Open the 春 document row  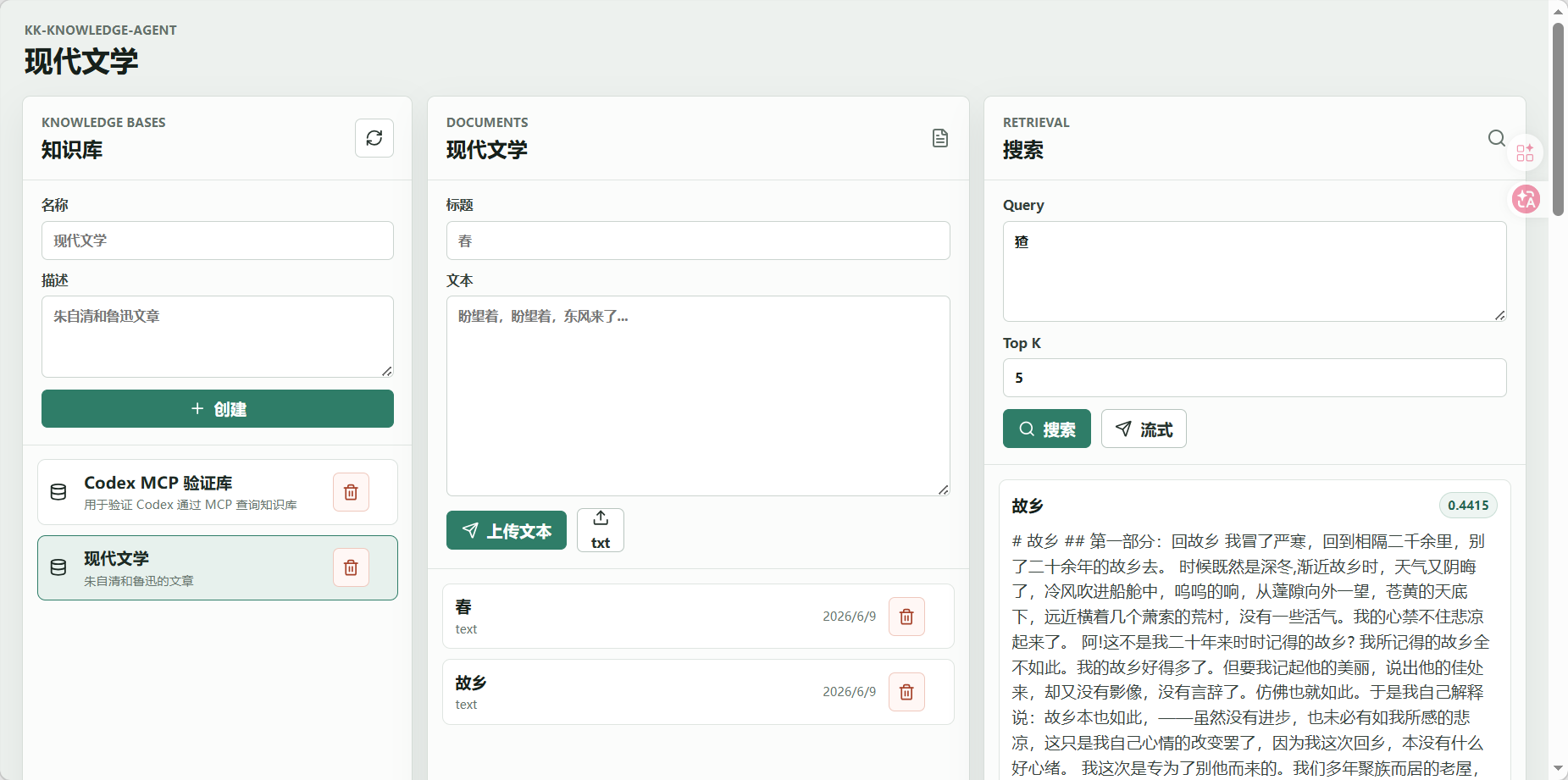point(698,617)
